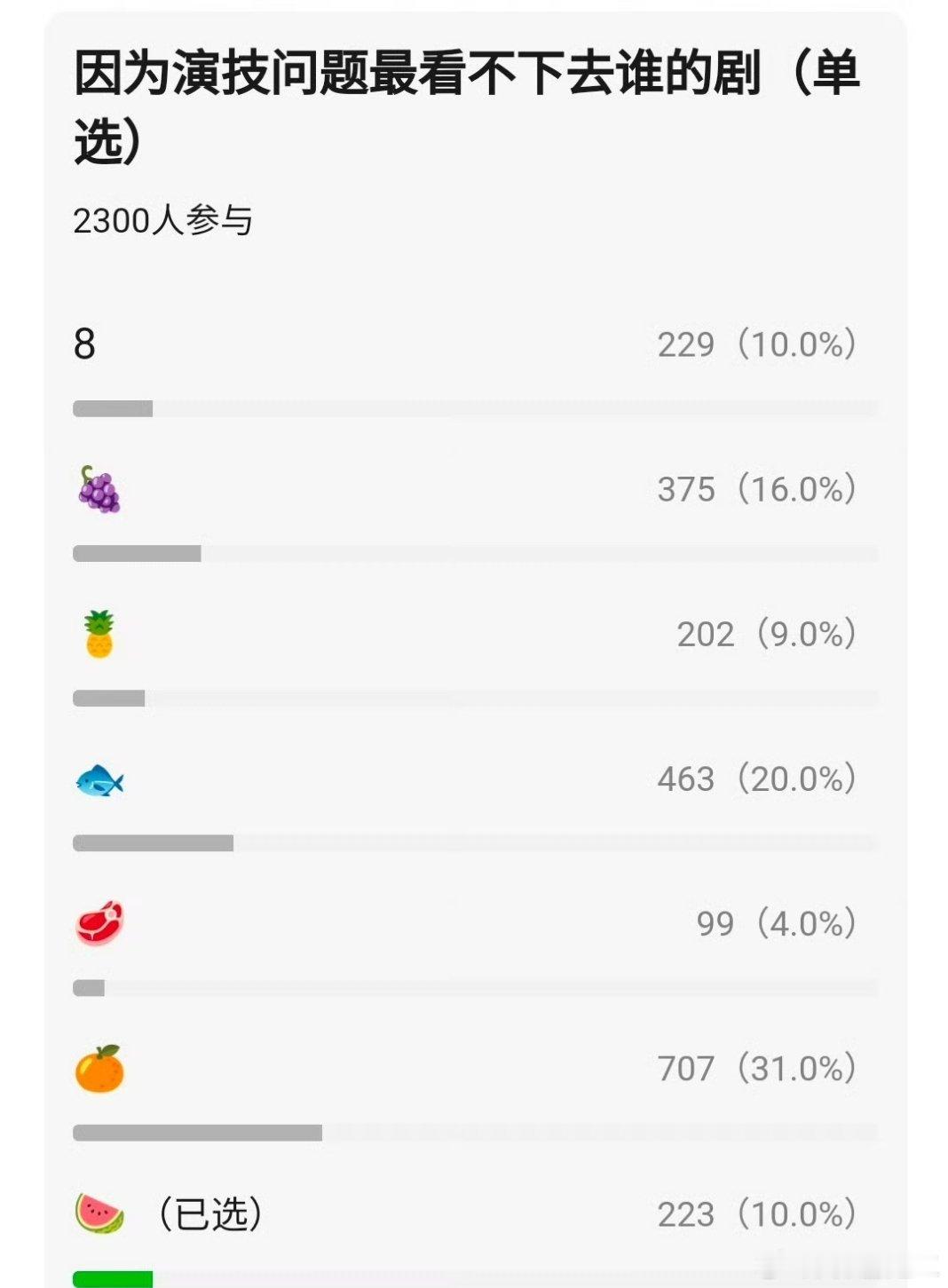The height and width of the screenshot is (1288, 948).
Task: Click the 707 (31.0%) vote count
Action: pos(757,1068)
